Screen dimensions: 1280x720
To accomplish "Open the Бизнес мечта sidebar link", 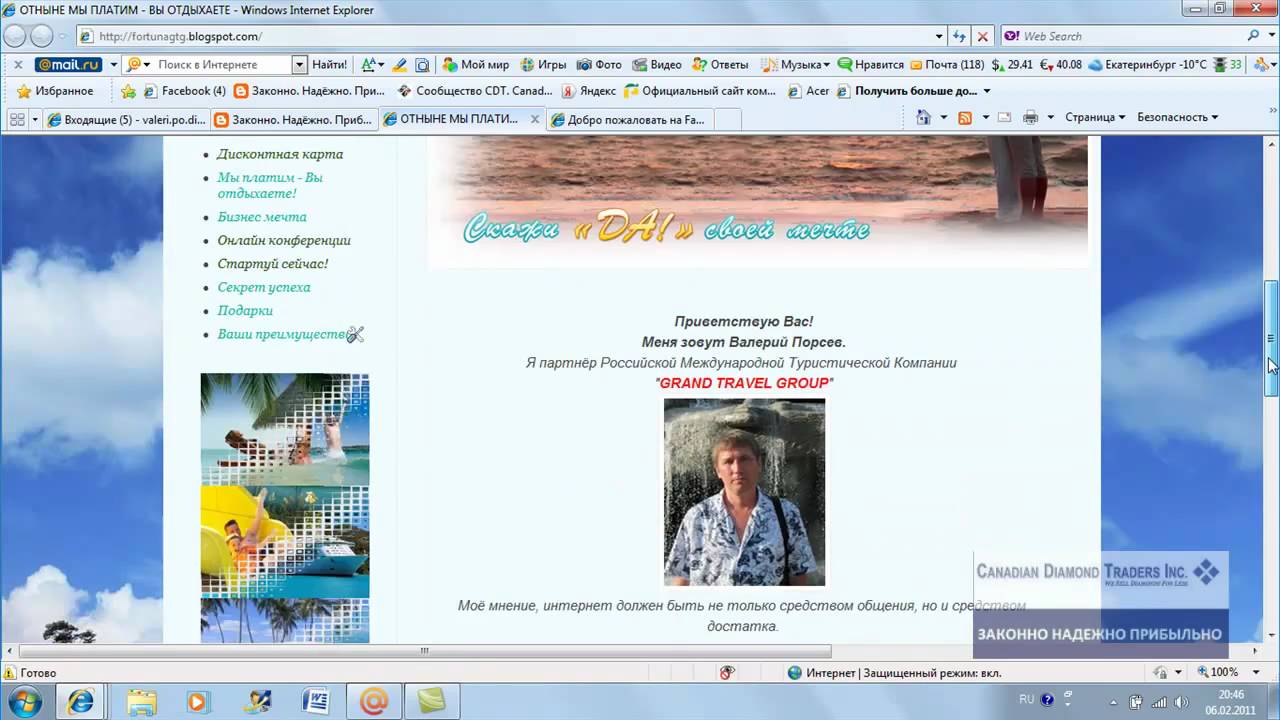I will tap(262, 217).
